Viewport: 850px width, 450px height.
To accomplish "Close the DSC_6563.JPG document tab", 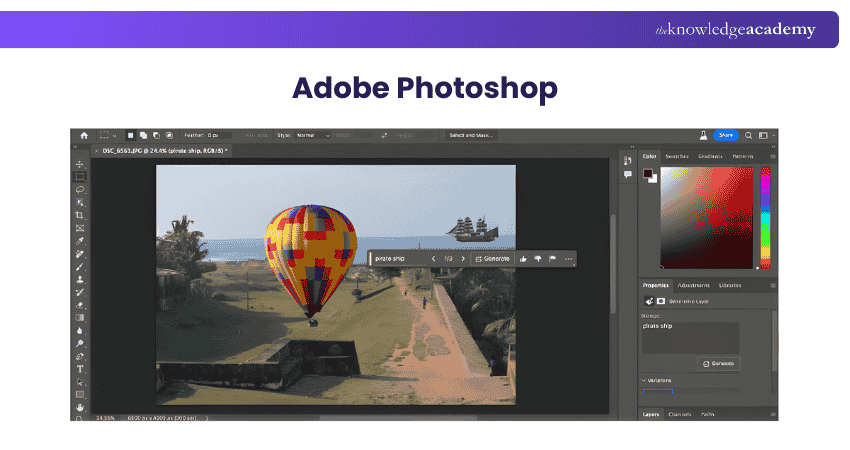I will pos(96,151).
